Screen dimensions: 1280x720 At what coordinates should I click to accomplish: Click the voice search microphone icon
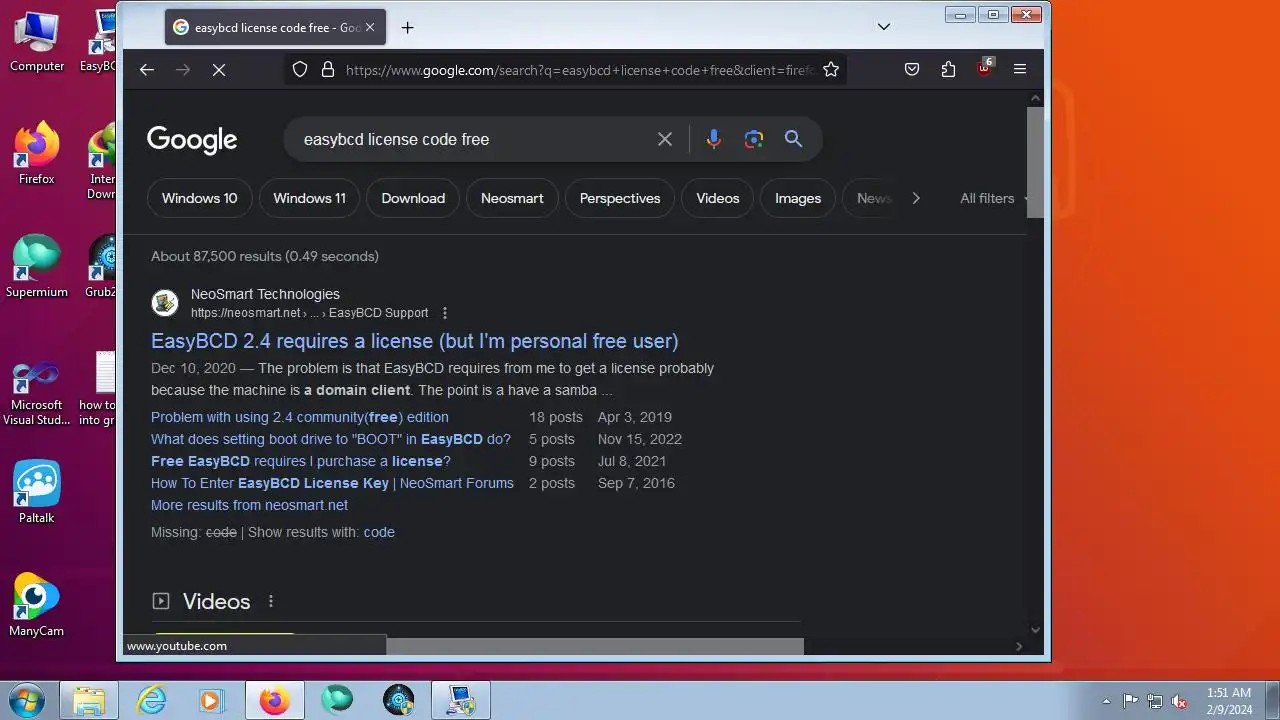pyautogui.click(x=713, y=139)
